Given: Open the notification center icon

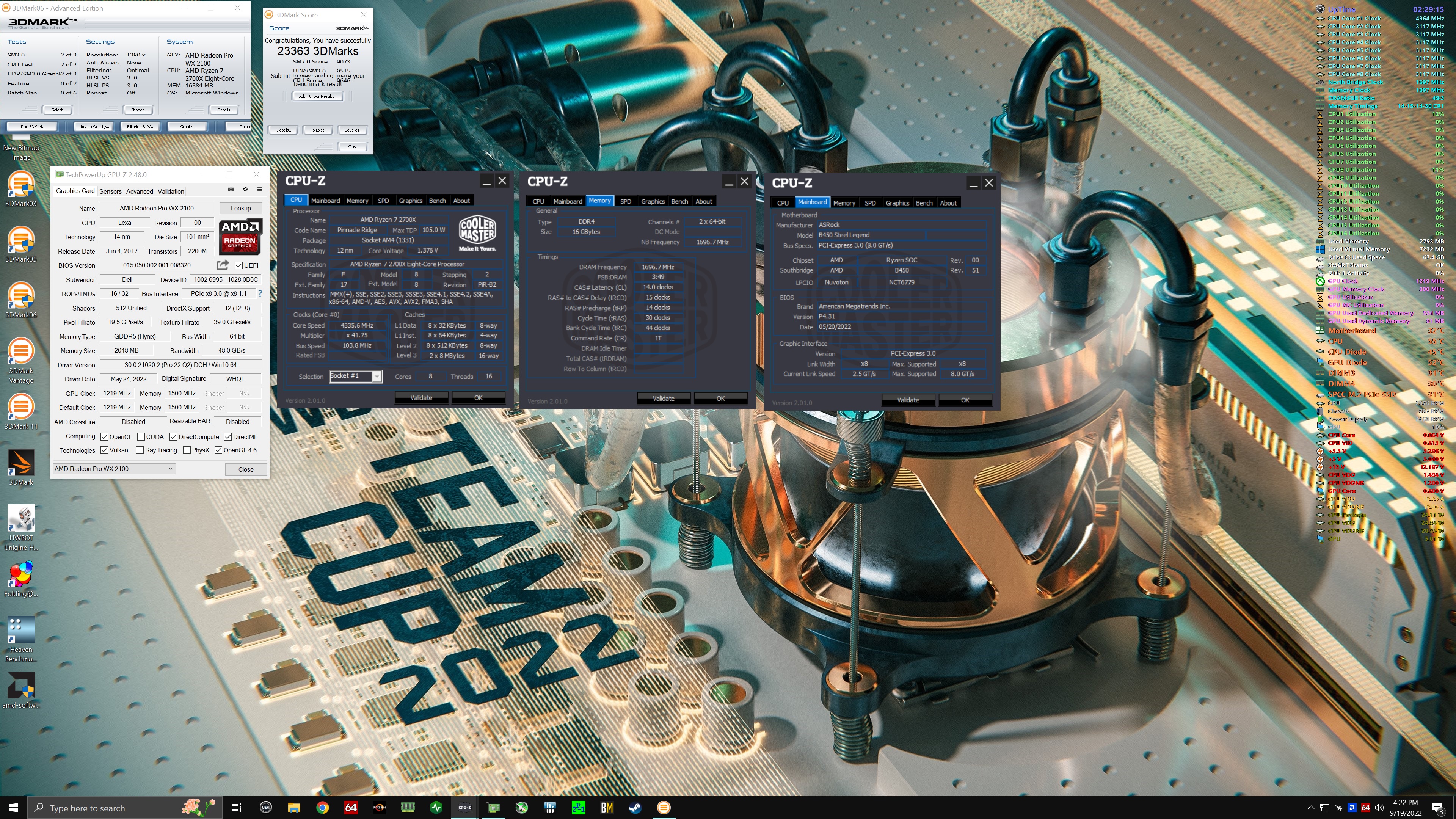Looking at the screenshot, I should tap(1437, 808).
